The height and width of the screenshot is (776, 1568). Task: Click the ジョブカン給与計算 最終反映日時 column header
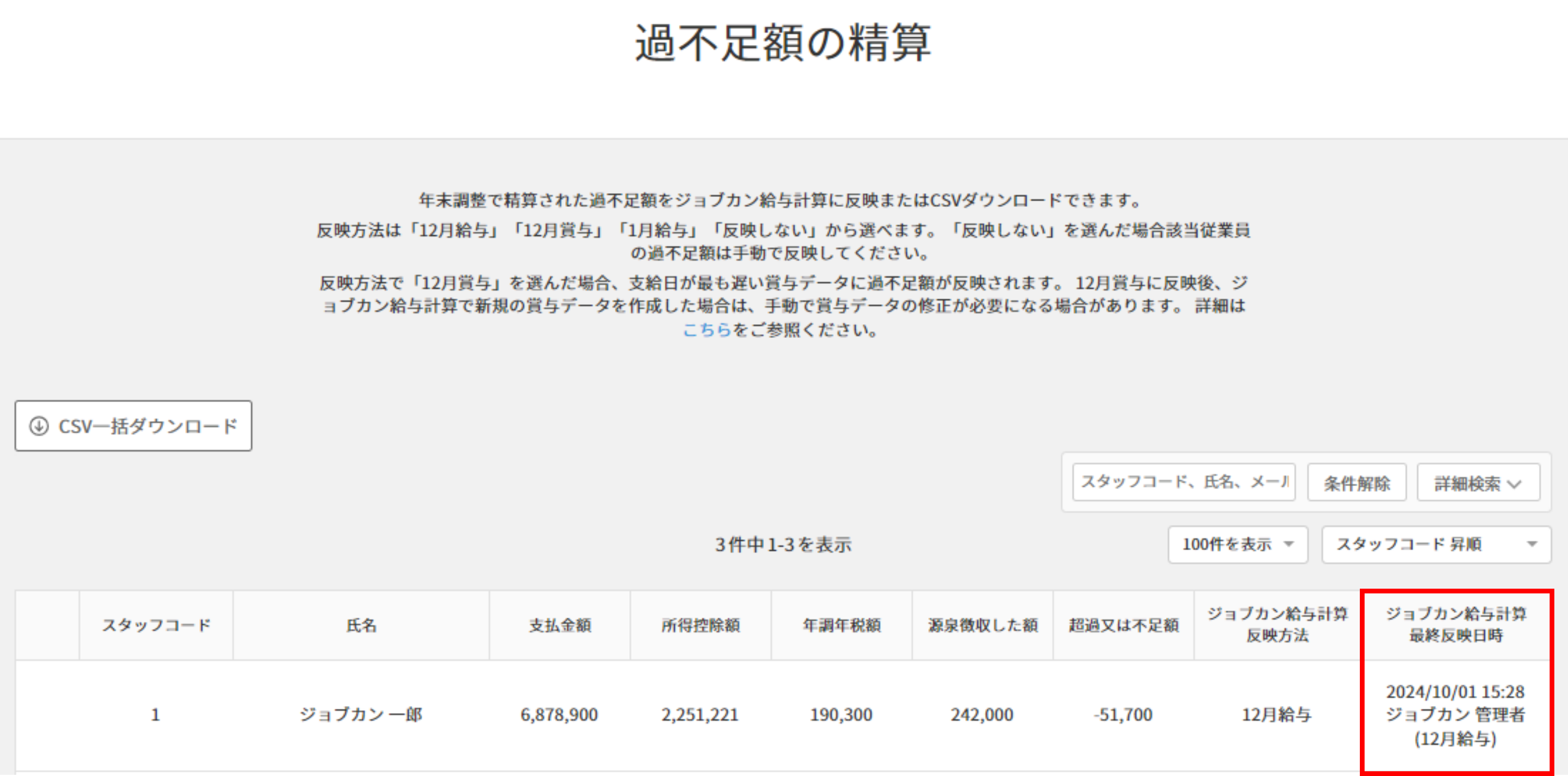click(x=1456, y=625)
